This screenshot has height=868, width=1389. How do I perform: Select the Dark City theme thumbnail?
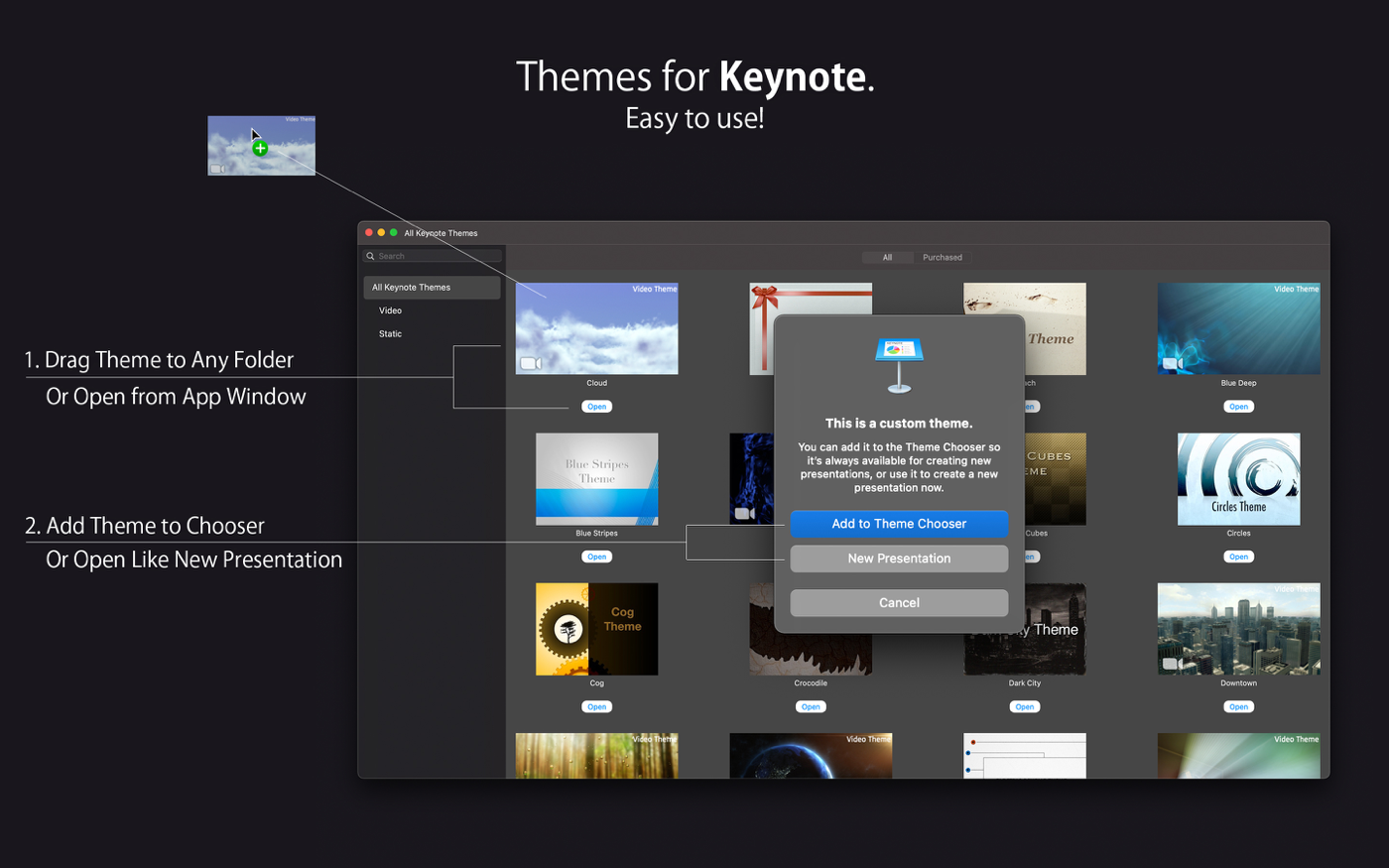1025,655
